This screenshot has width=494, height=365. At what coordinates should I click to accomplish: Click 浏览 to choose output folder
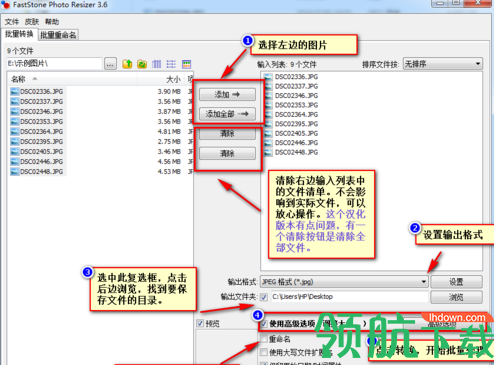point(456,297)
